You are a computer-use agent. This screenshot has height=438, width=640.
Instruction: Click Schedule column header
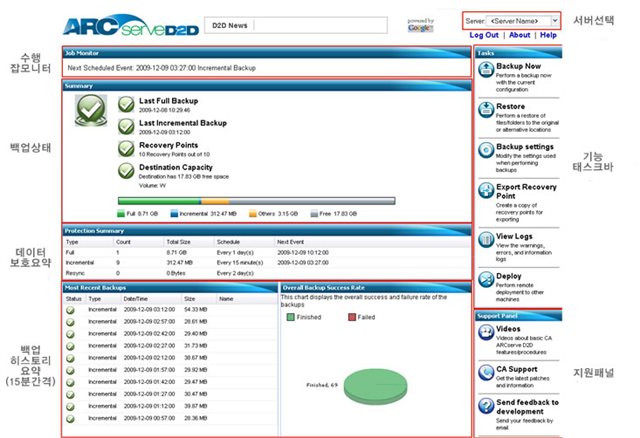click(228, 242)
